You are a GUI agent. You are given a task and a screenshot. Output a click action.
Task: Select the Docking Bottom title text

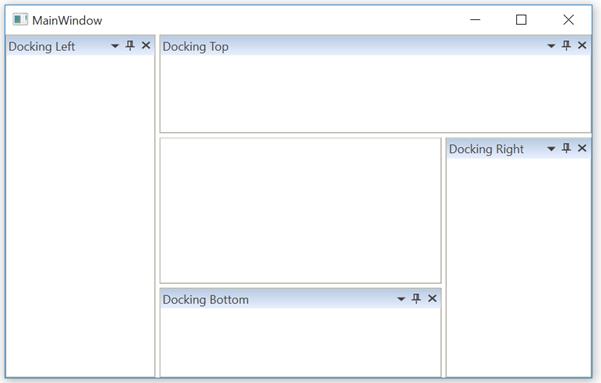pyautogui.click(x=205, y=299)
